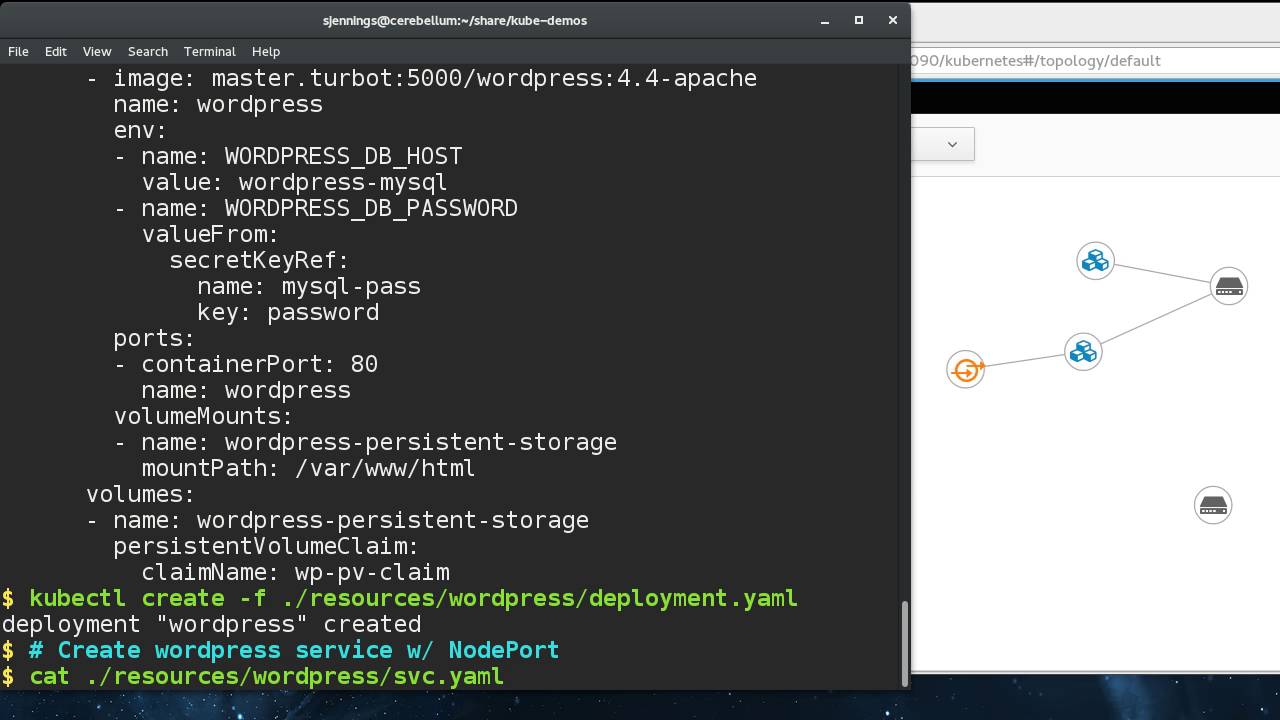Image resolution: width=1280 pixels, height=720 pixels.
Task: Click 'volumeMounts:' line in terminal
Action: (x=203, y=416)
